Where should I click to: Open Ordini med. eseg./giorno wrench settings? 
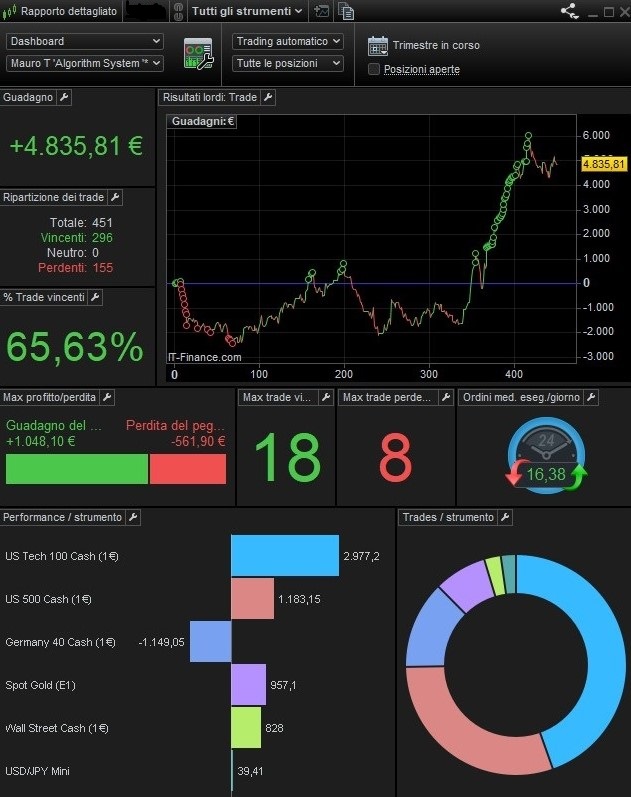tap(591, 397)
